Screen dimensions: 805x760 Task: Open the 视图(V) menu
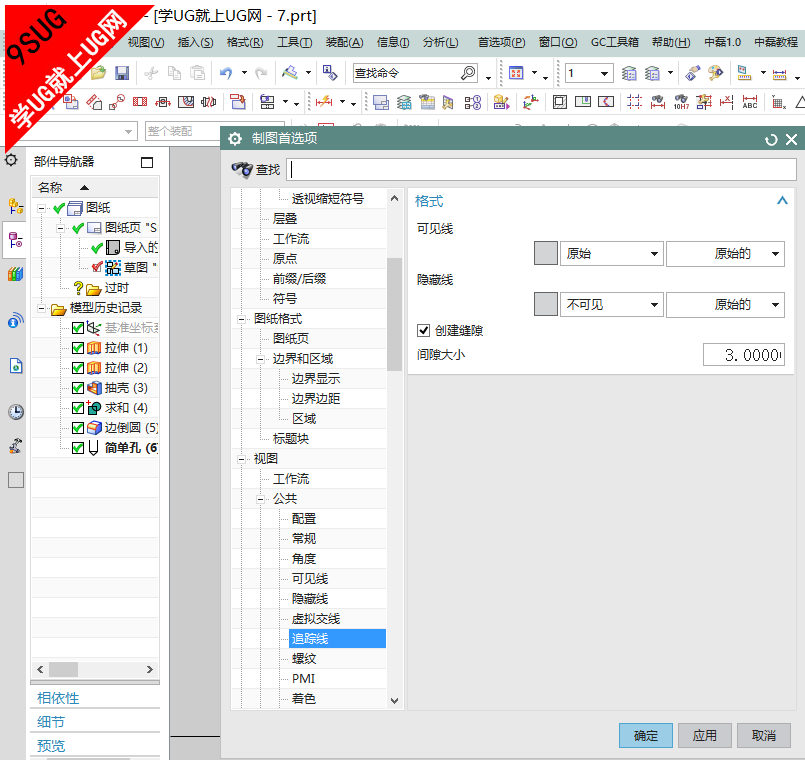146,42
